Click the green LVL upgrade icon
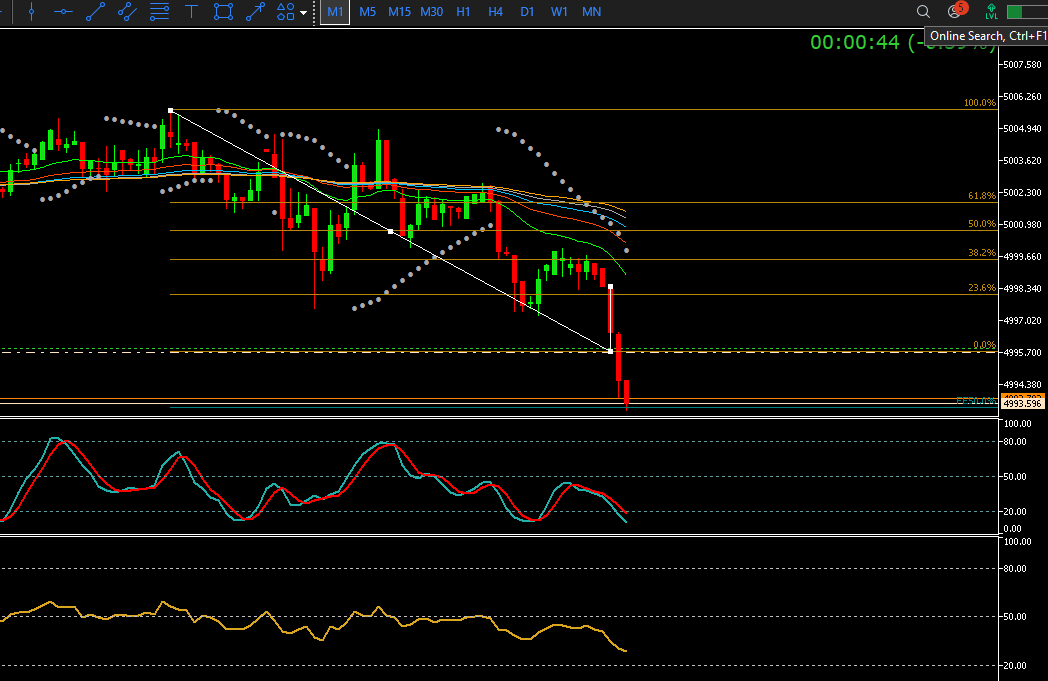The width and height of the screenshot is (1048, 681). (991, 12)
